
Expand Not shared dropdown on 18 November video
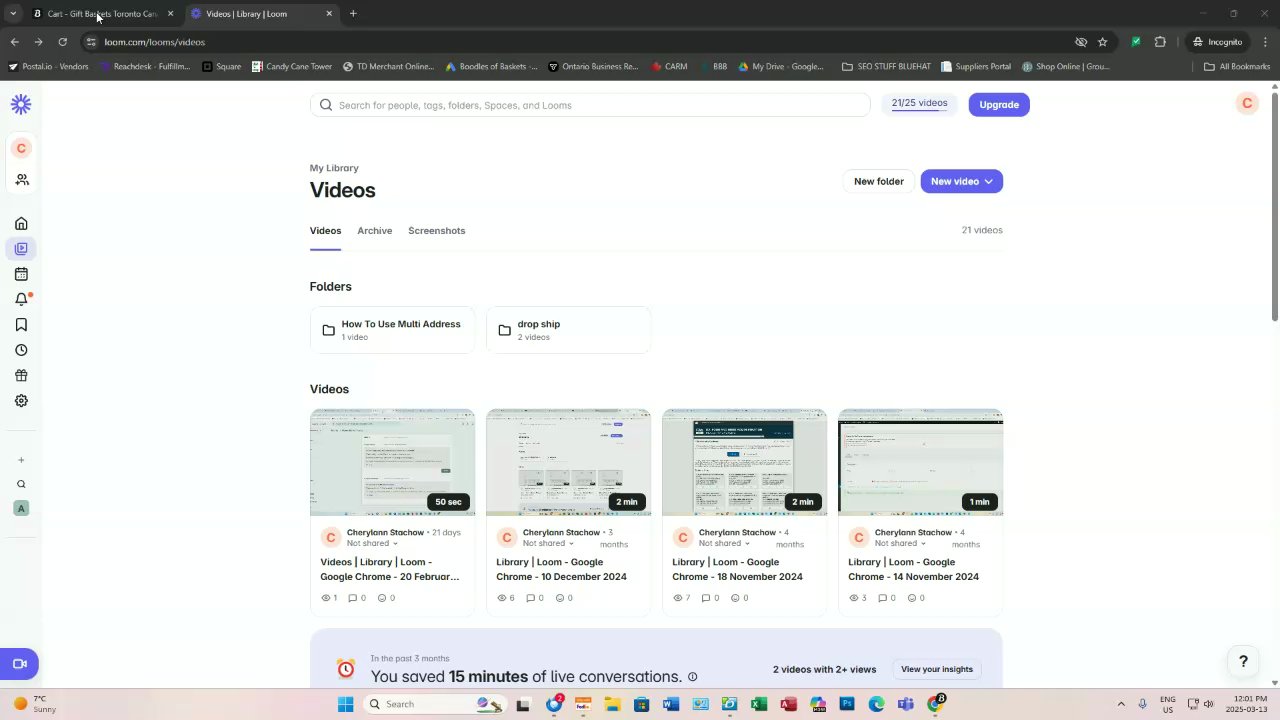tap(724, 544)
